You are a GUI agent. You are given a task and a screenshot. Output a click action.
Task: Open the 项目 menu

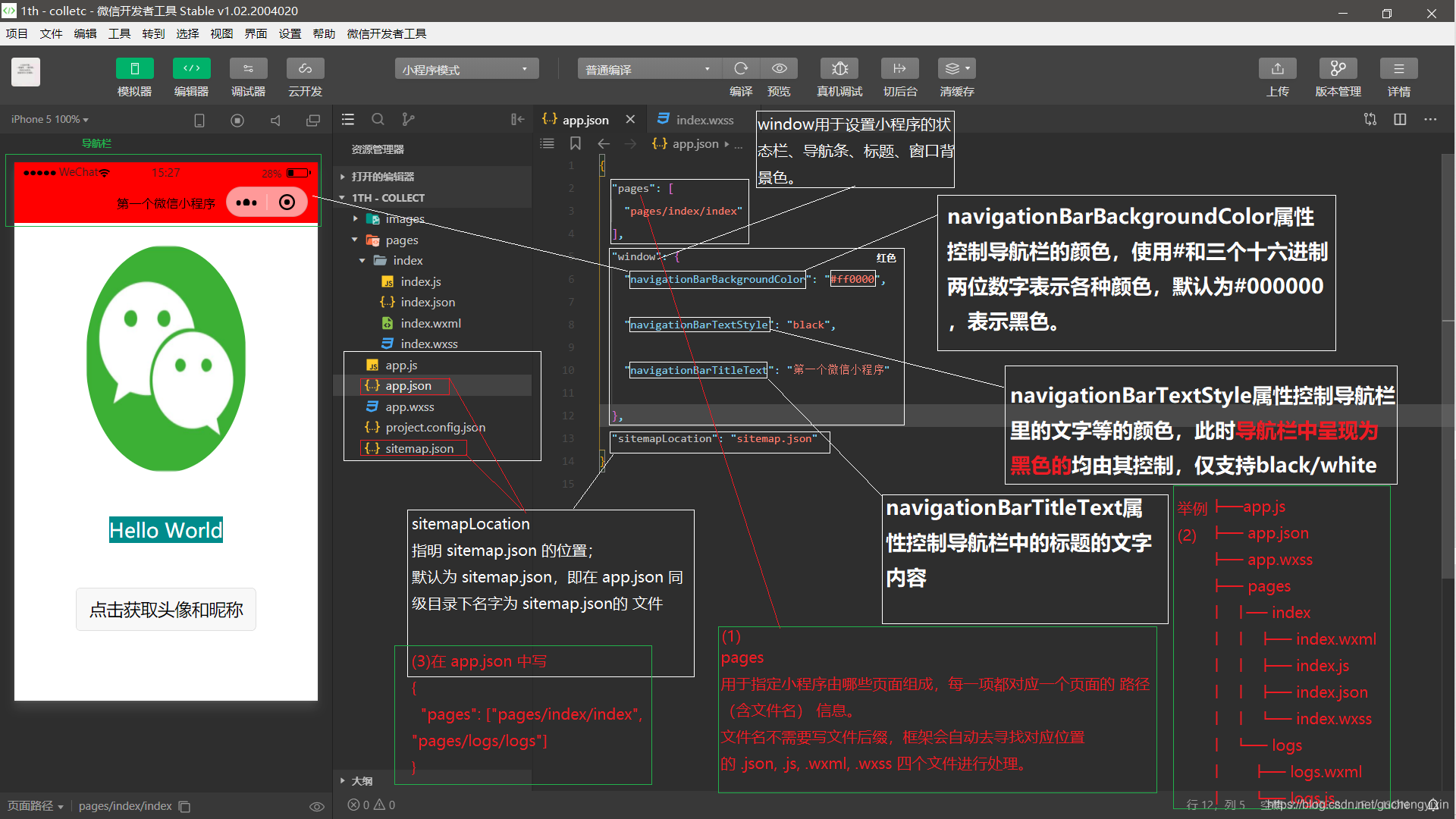click(x=17, y=34)
